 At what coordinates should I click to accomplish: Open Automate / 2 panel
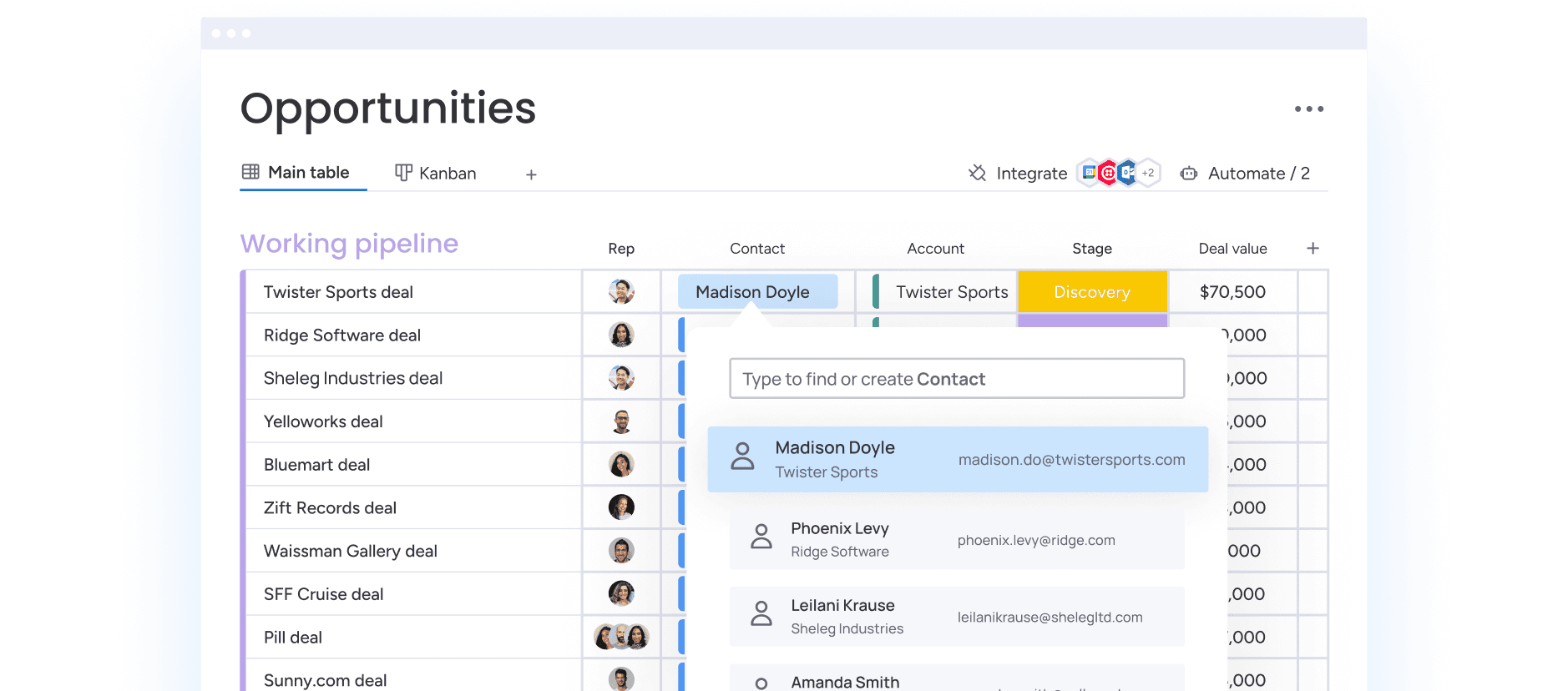pos(1245,173)
